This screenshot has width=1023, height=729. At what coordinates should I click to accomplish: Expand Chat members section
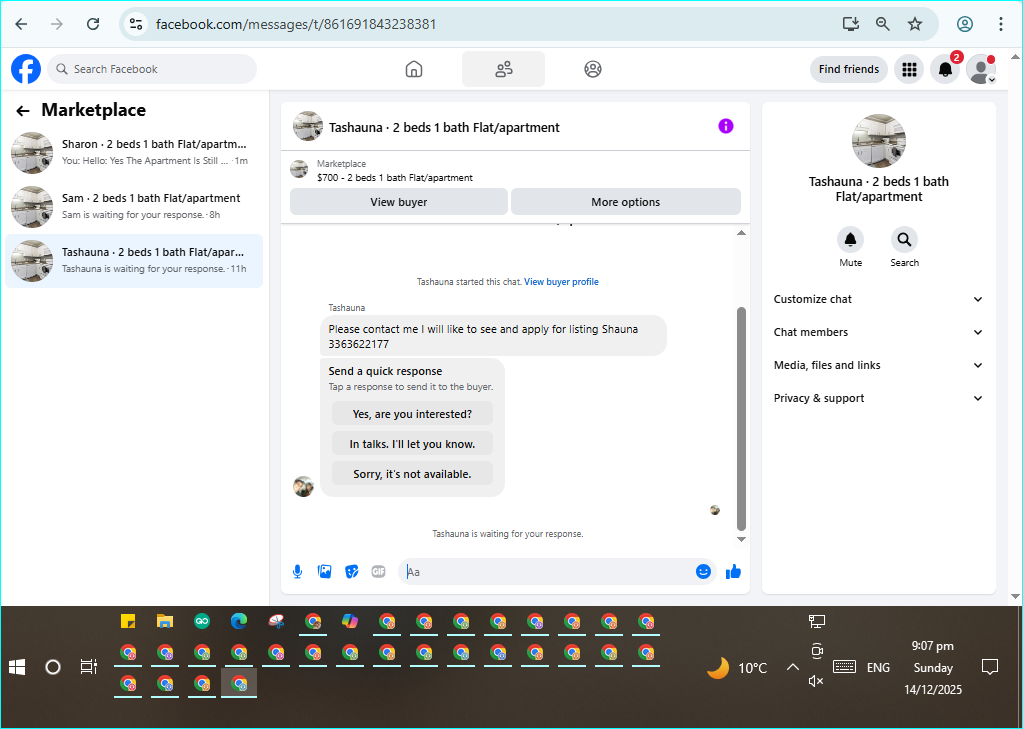pyautogui.click(x=878, y=332)
